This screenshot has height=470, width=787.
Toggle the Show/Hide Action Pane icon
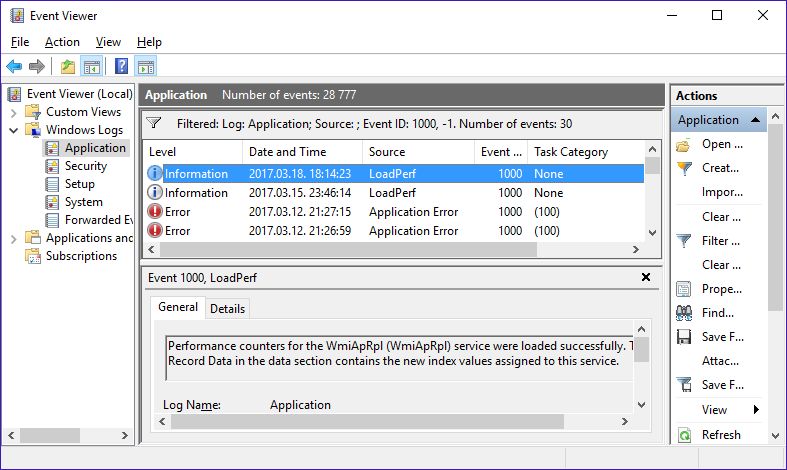click(145, 67)
